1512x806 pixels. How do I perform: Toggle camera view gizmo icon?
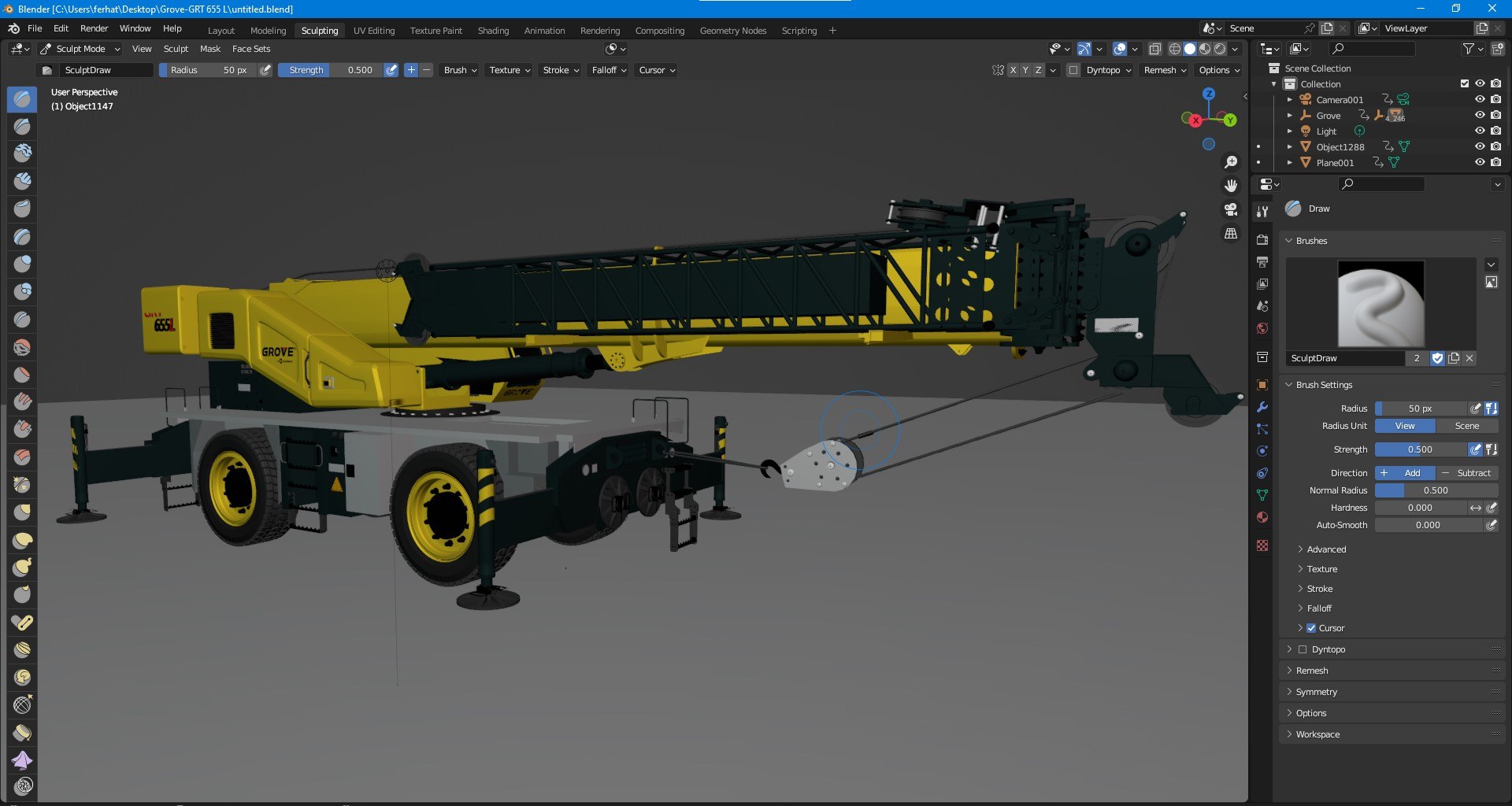point(1231,209)
